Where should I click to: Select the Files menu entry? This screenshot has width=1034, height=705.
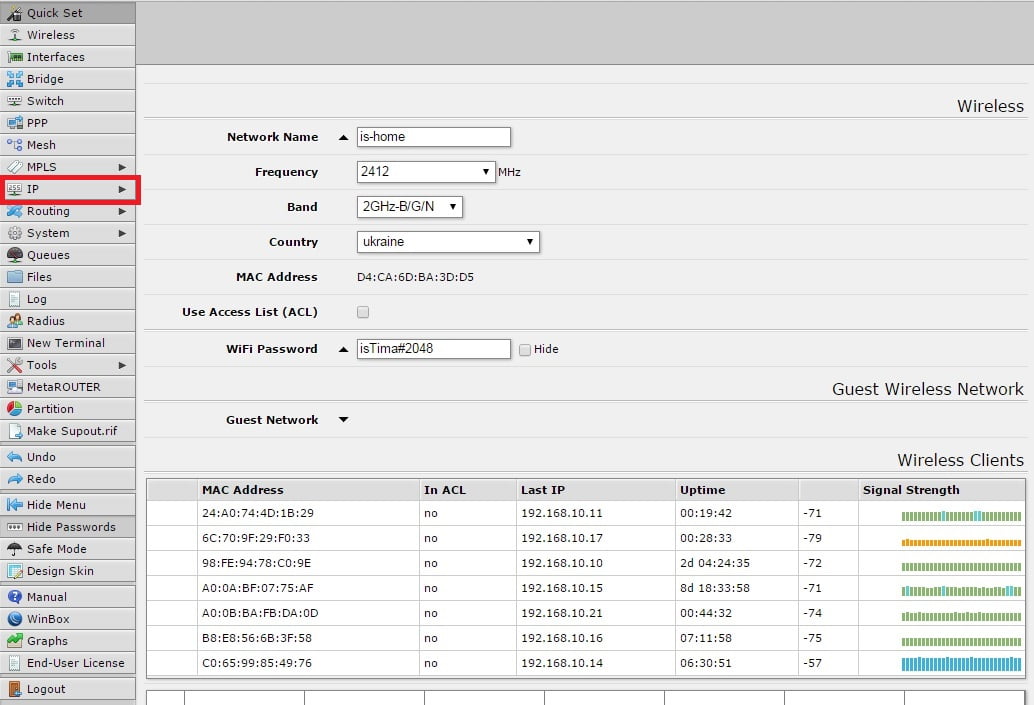pos(68,277)
